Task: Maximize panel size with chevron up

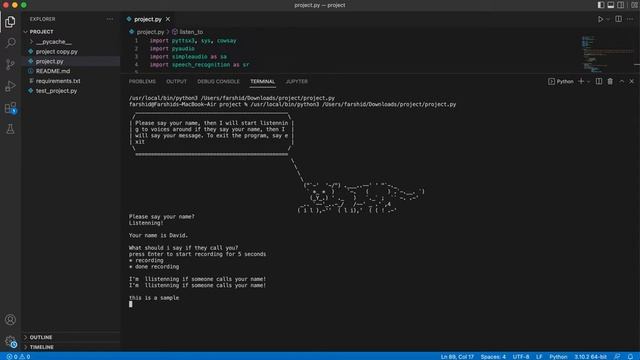Action: click(621, 81)
